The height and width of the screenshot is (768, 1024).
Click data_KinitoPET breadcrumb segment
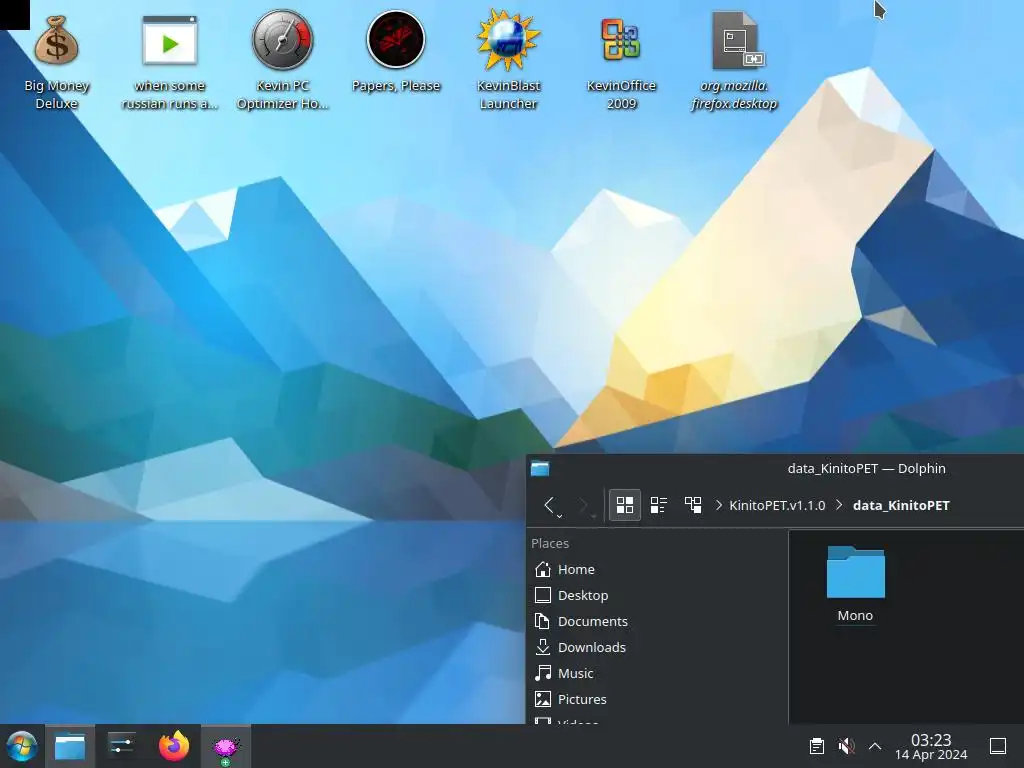[901, 505]
